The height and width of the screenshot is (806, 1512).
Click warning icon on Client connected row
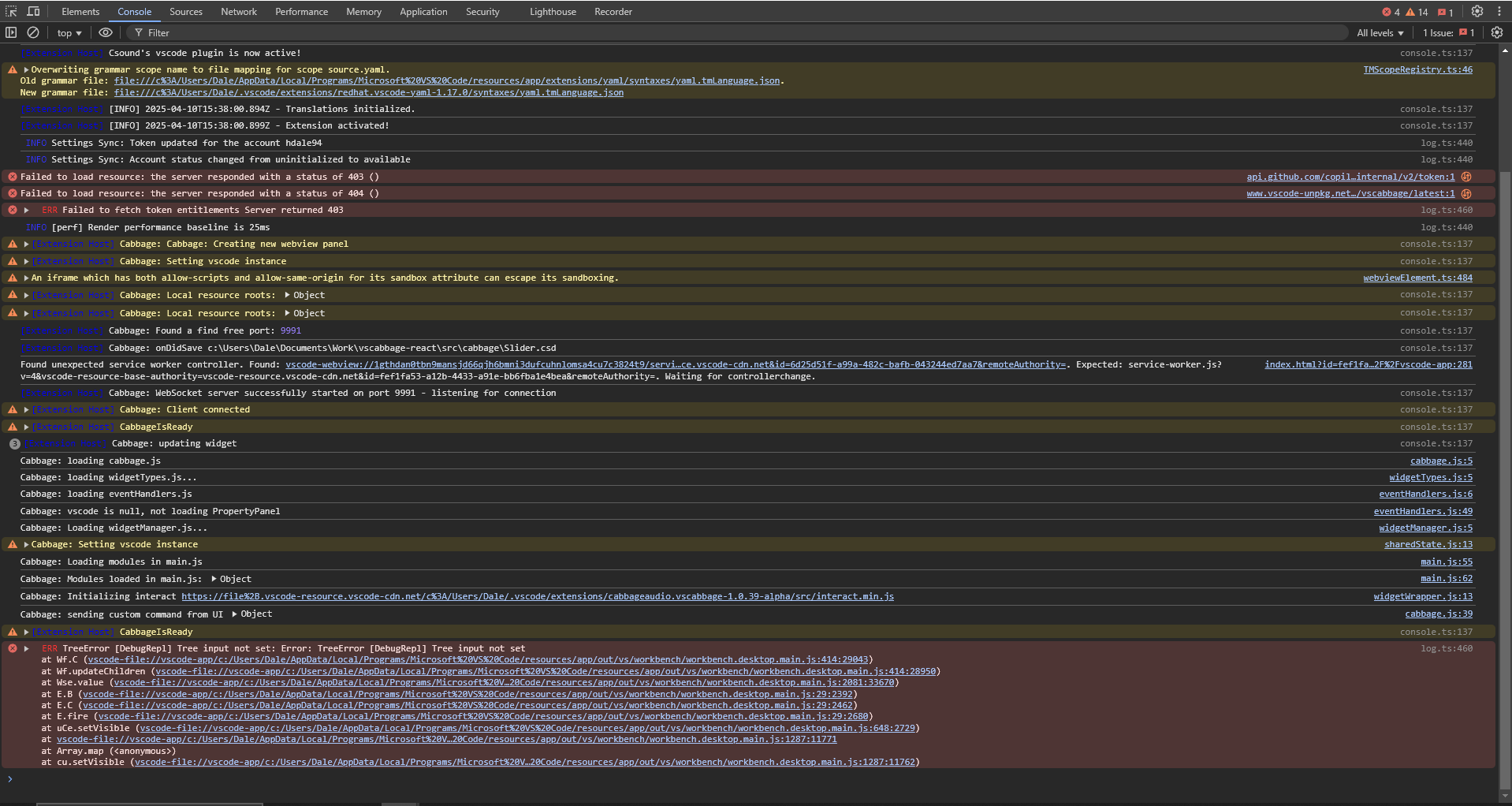(13, 409)
